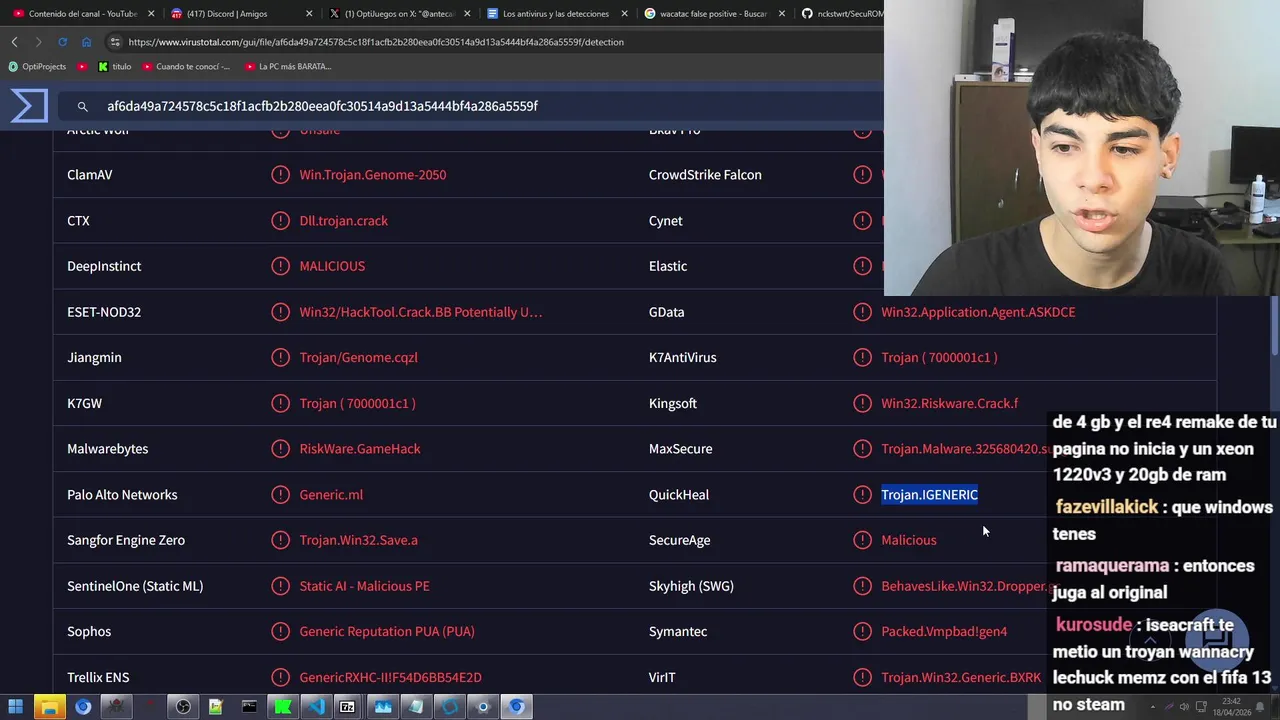The height and width of the screenshot is (720, 1280).
Task: Click 'Win32/HackTool.Crack.BB Potentially U...' result
Action: pyautogui.click(x=420, y=312)
